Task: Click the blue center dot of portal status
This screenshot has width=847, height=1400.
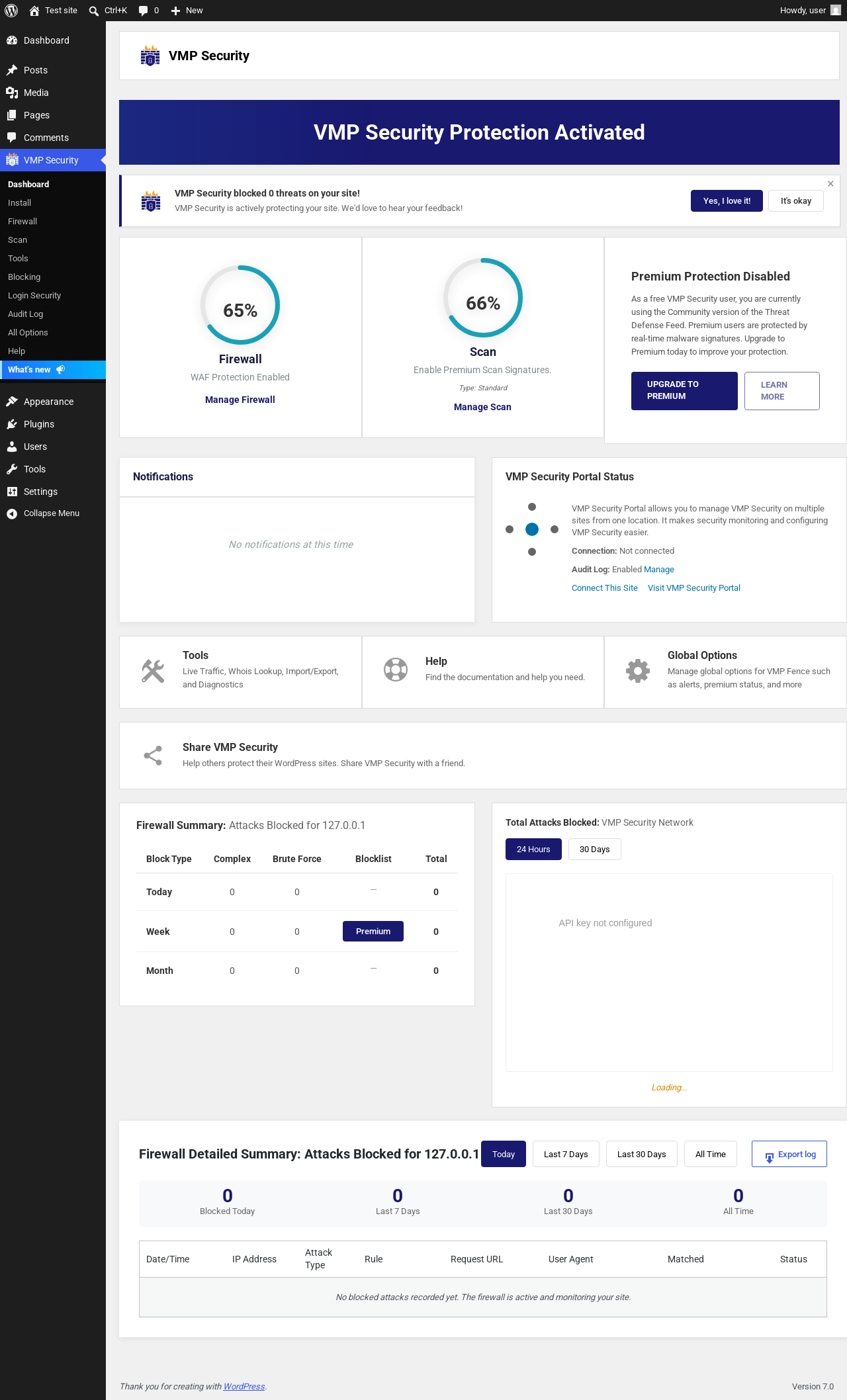Action: (x=532, y=529)
